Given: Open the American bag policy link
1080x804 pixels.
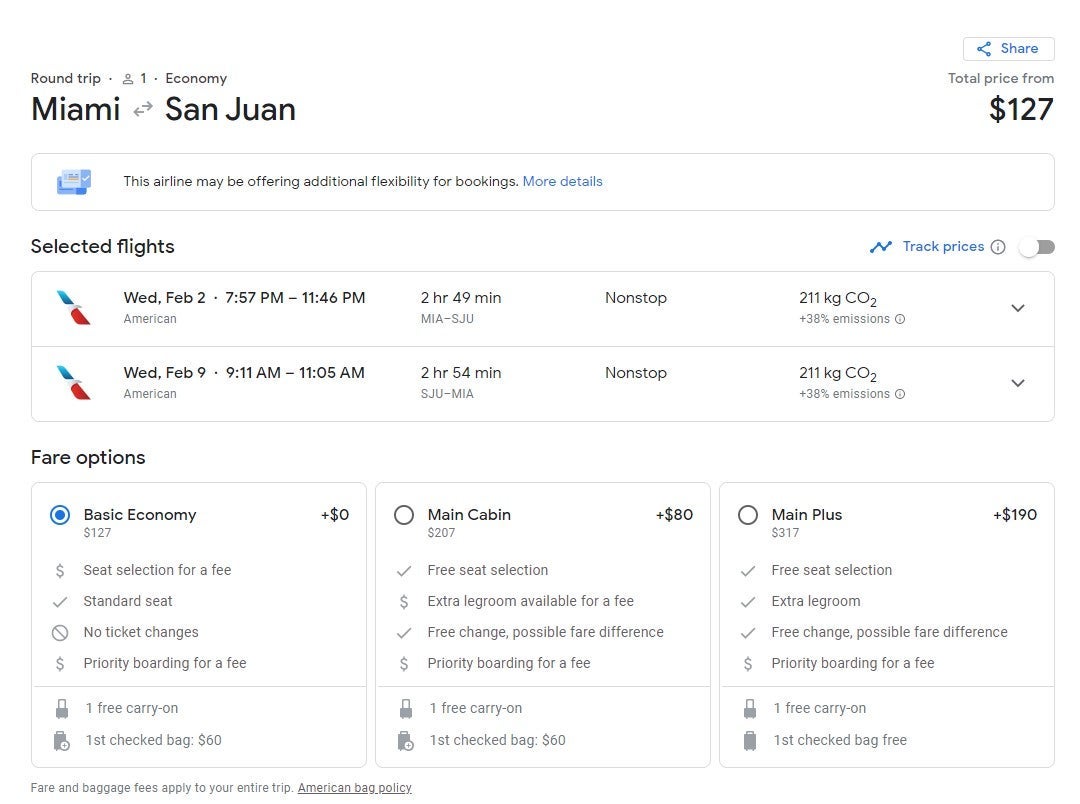Looking at the screenshot, I should pos(354,788).
